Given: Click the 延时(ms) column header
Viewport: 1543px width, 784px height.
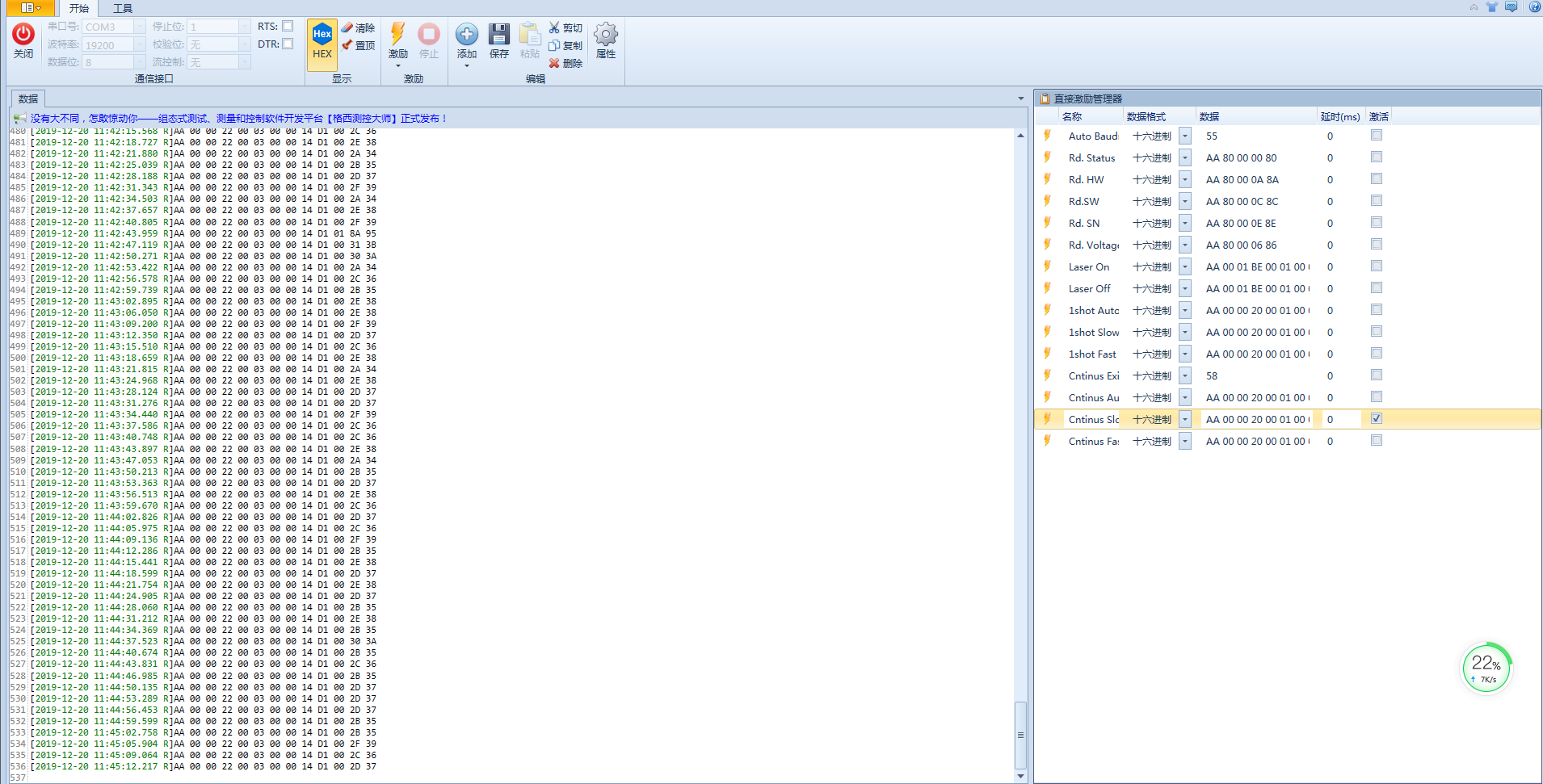Looking at the screenshot, I should coord(1340,116).
